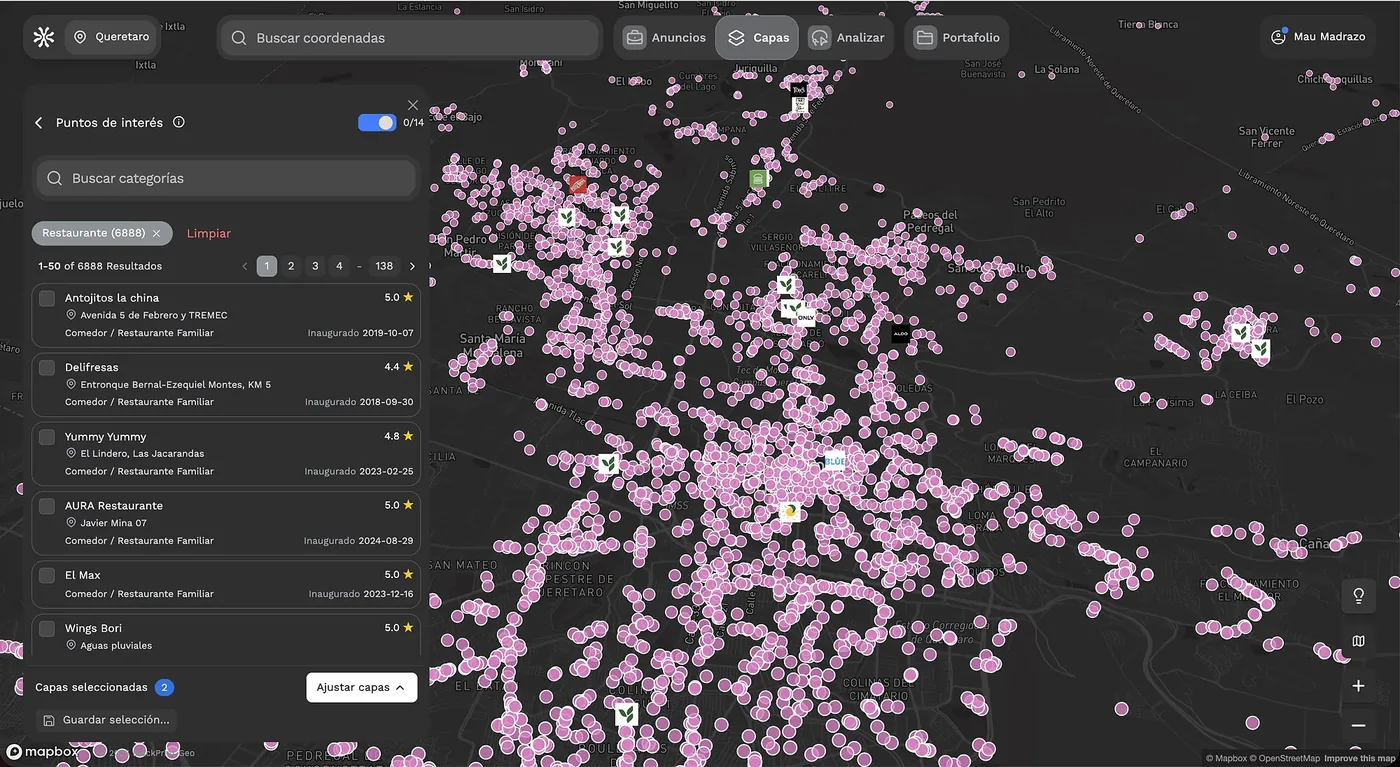This screenshot has height=767, width=1400.
Task: Click address Avenida 5 de Febrero y TREMEC
Action: 154,315
